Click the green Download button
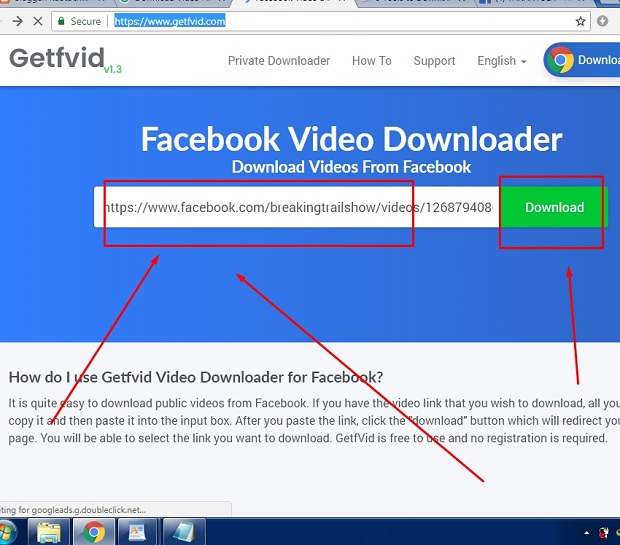The width and height of the screenshot is (620, 545). point(554,207)
